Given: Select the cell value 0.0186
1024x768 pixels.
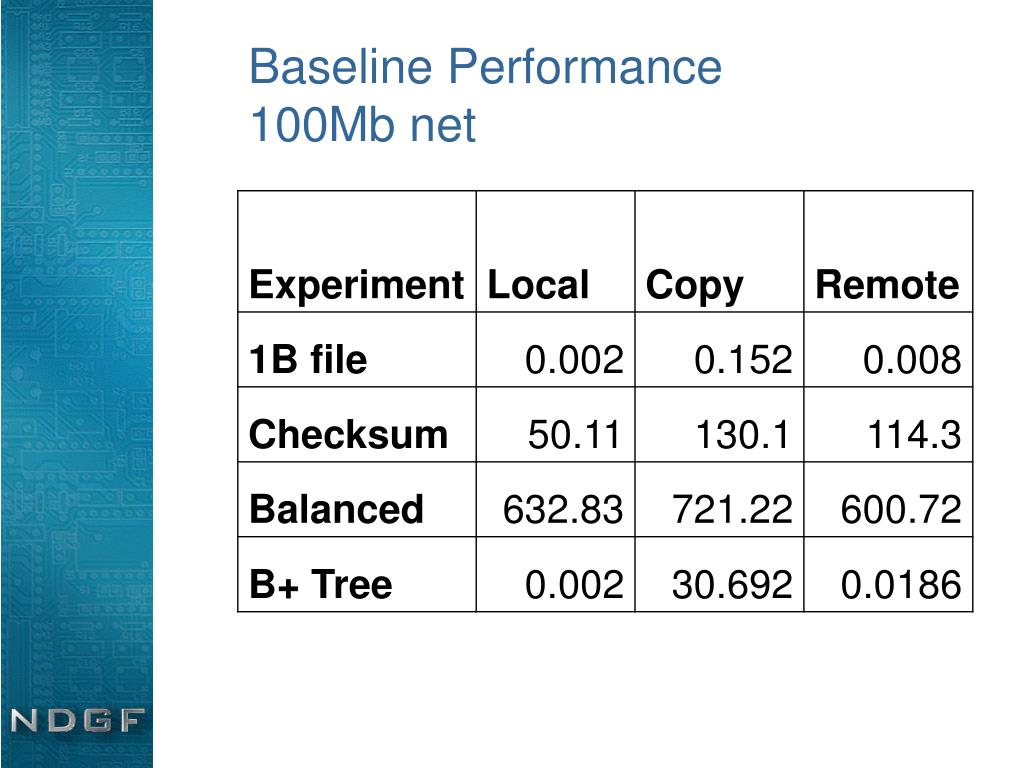Looking at the screenshot, I should [x=901, y=584].
